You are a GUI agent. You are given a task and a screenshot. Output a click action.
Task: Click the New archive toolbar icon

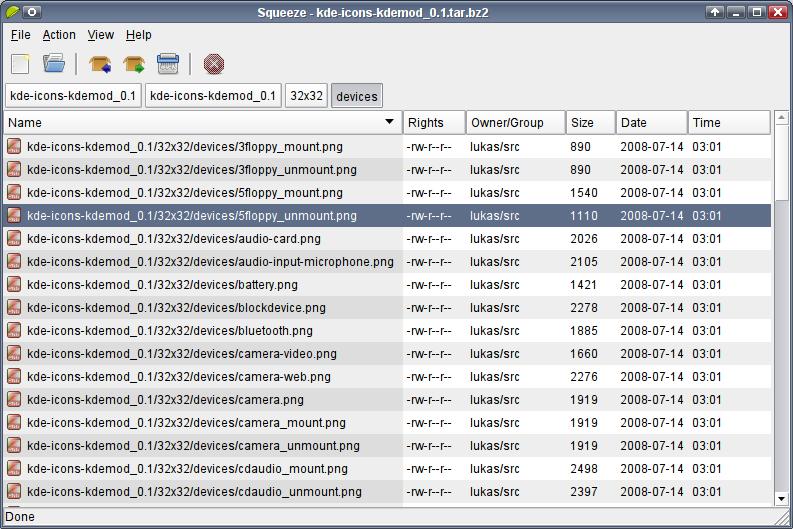[x=20, y=65]
